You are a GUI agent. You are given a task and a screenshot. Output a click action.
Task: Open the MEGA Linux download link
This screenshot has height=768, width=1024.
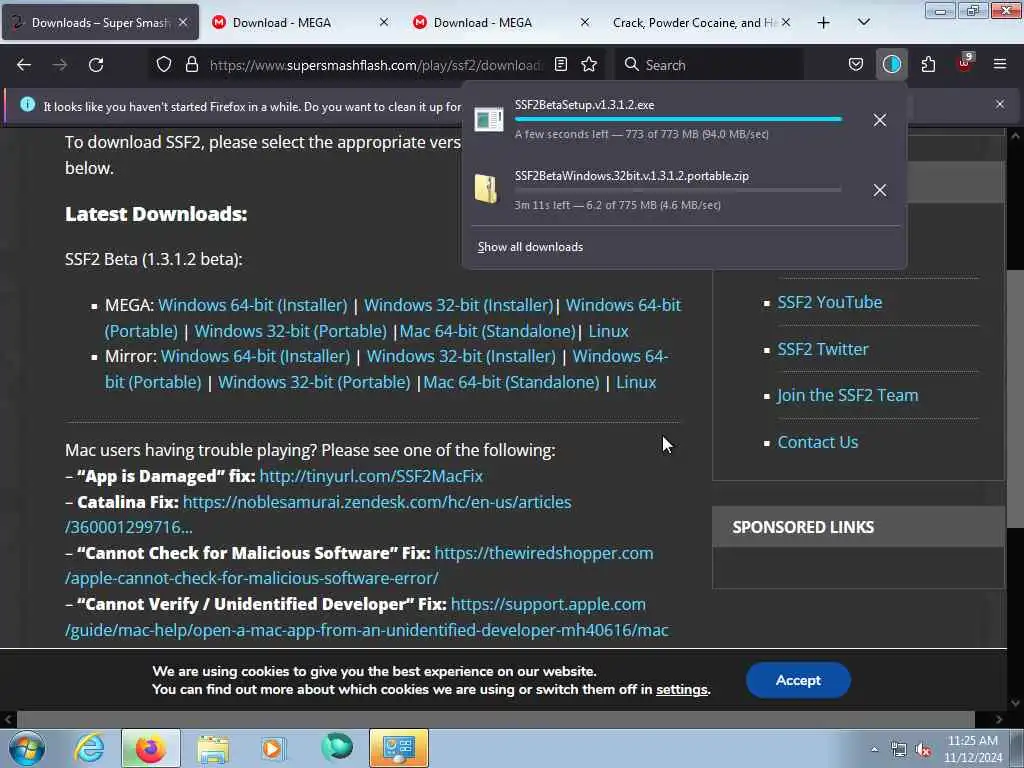608,331
